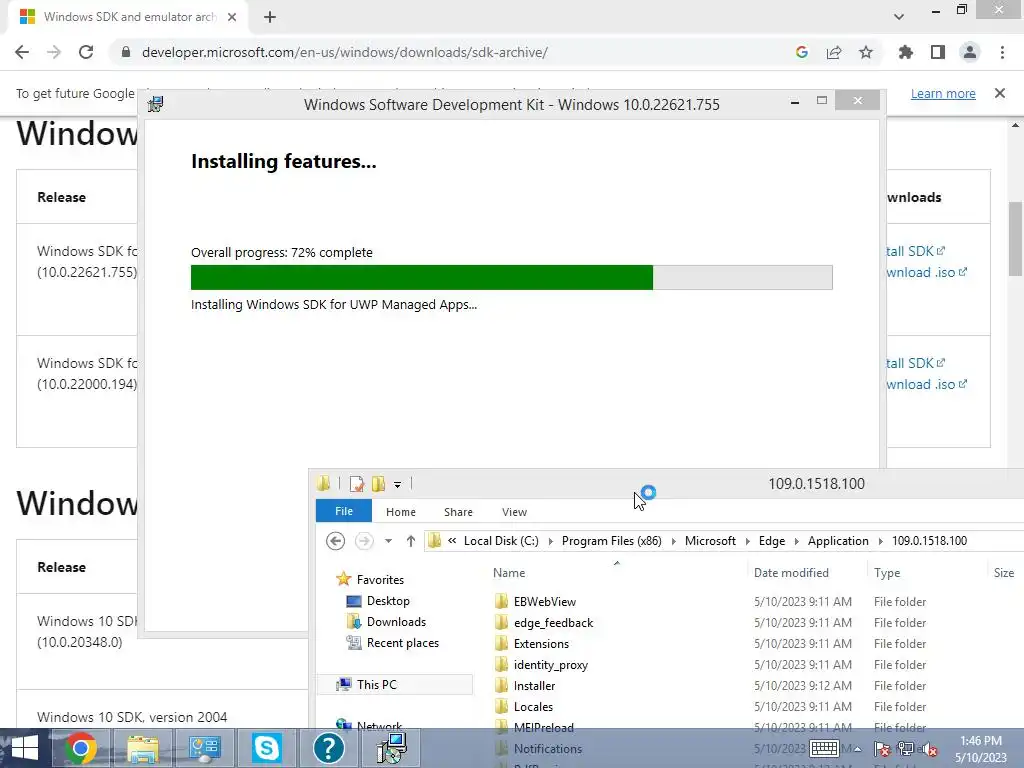Click Explorer folder icon in quick access toolbar

(x=323, y=484)
